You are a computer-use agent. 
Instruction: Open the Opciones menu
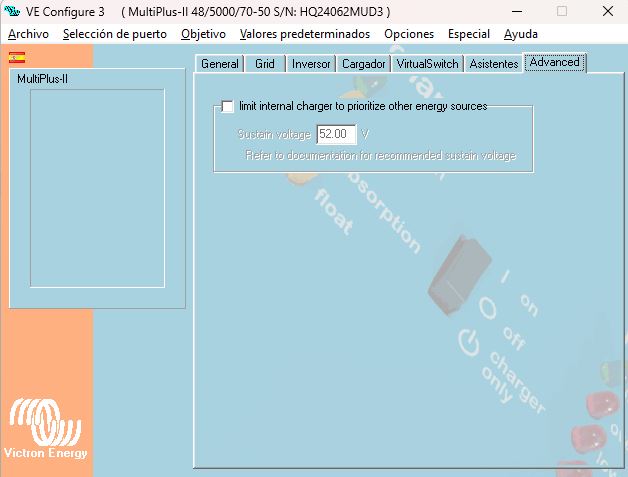click(x=409, y=34)
